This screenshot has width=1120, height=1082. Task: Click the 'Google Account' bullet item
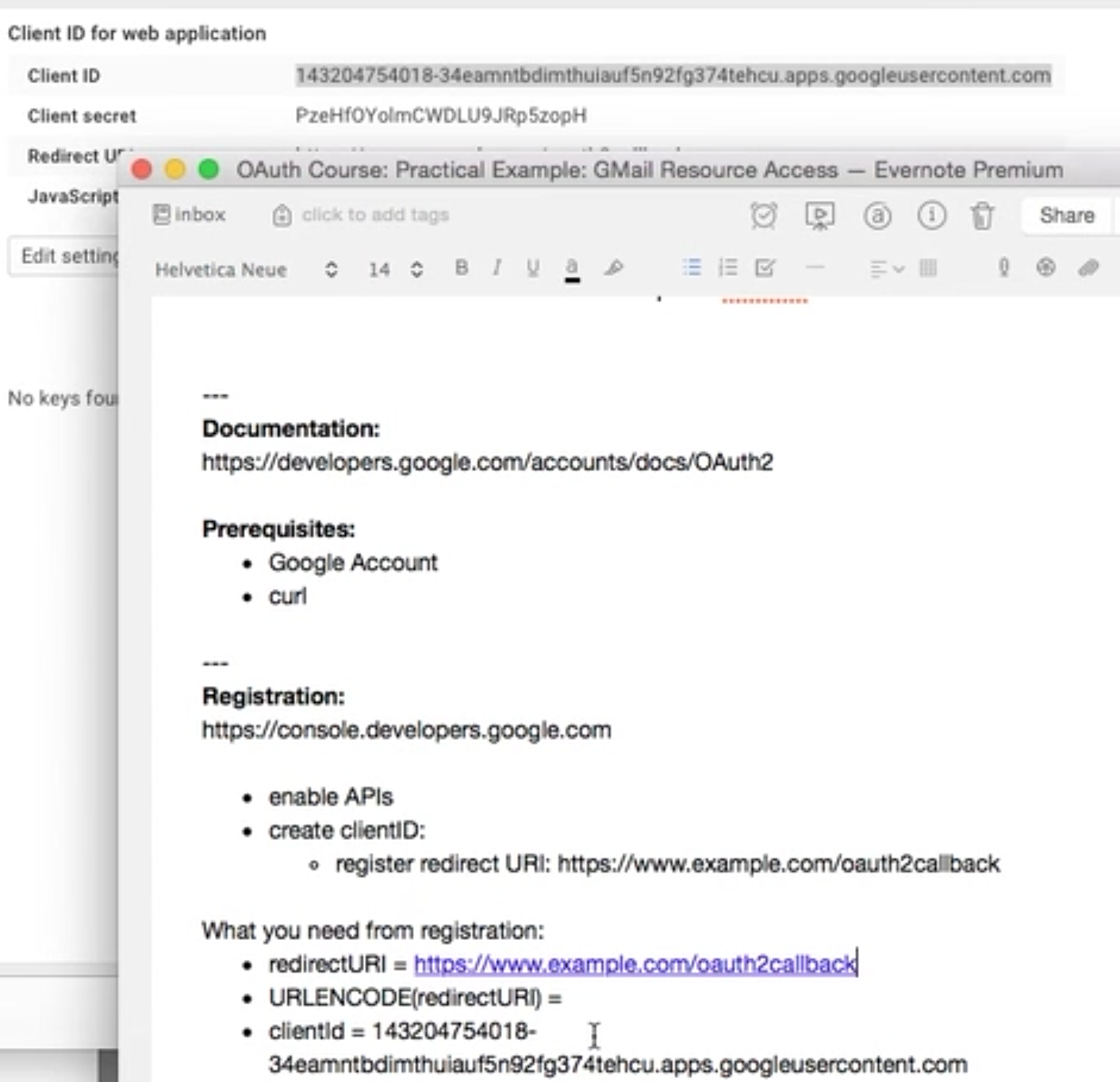pyautogui.click(x=353, y=562)
